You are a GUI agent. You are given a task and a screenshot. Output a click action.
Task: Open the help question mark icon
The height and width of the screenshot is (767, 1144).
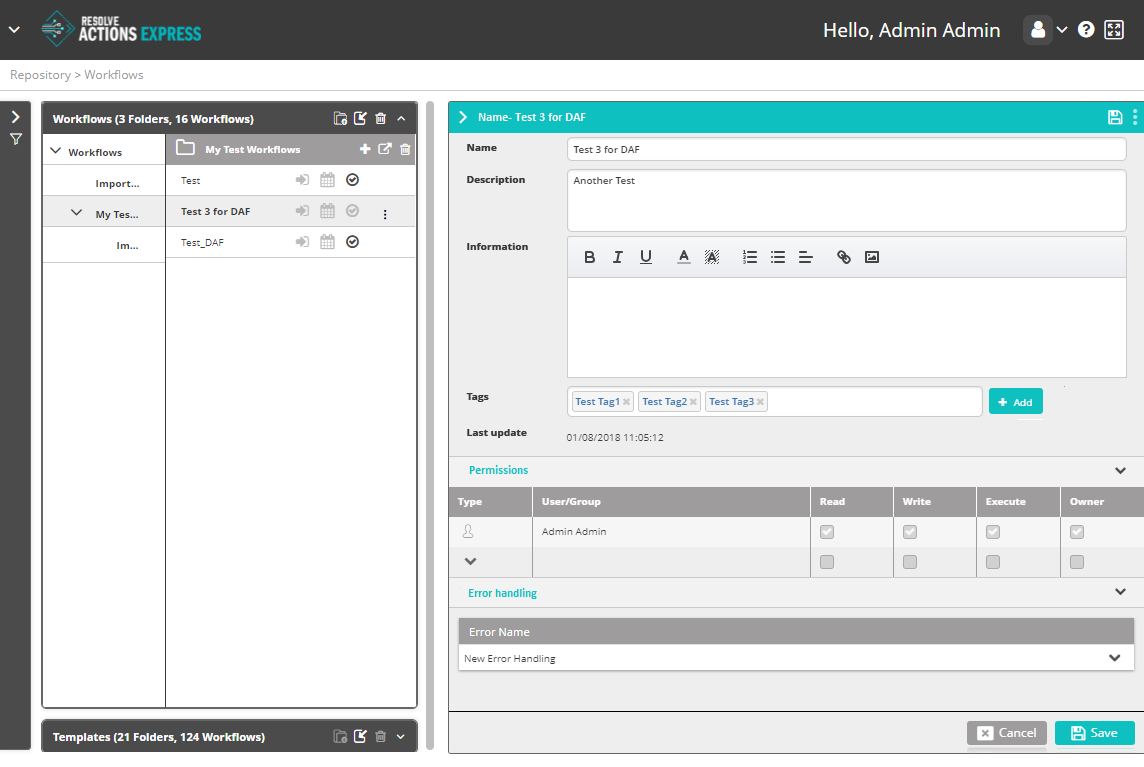pos(1086,30)
